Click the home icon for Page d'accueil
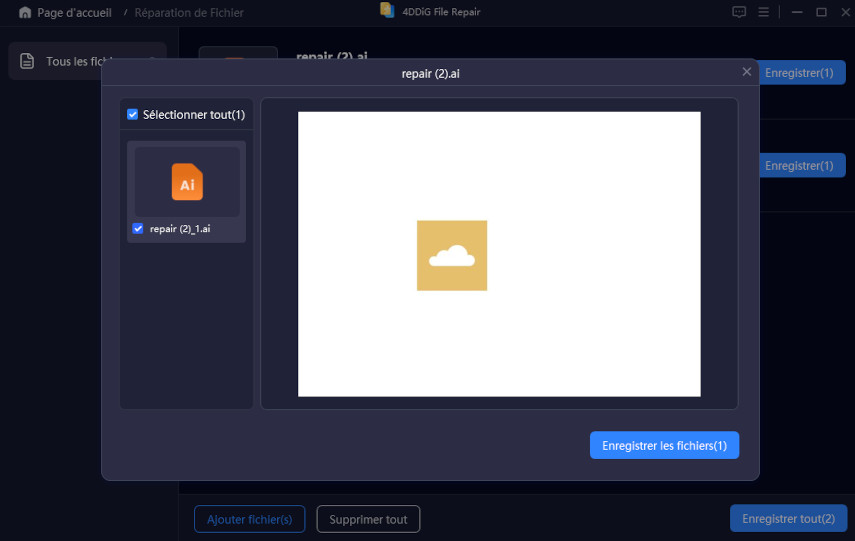 (25, 13)
